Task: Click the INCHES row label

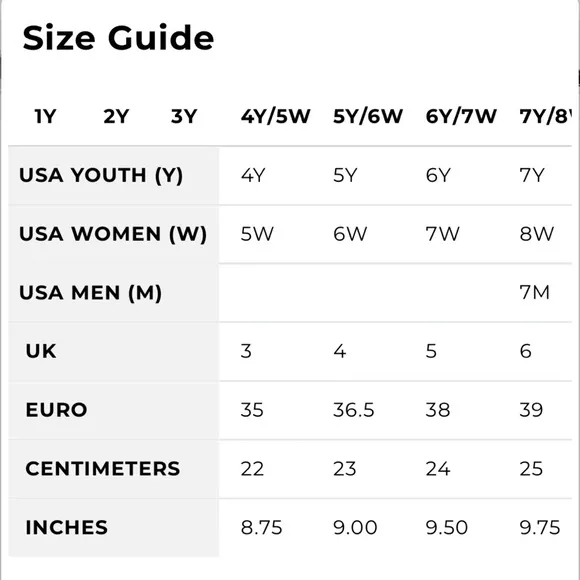Action: [67, 527]
